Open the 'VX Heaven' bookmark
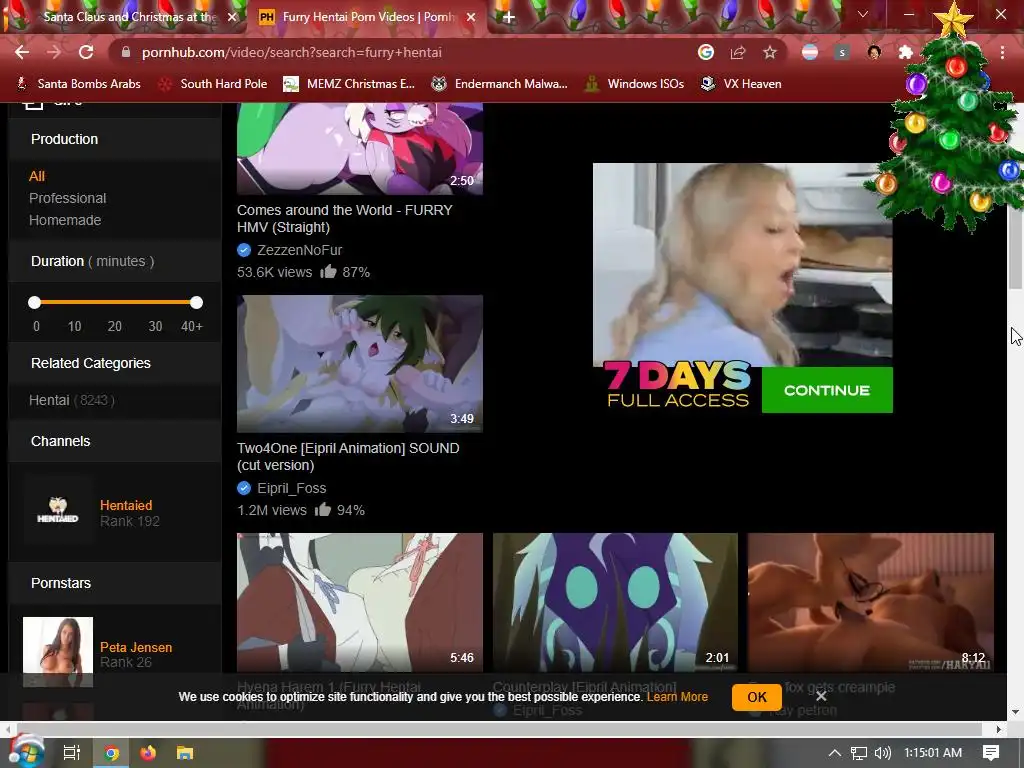This screenshot has height=768, width=1024. point(741,84)
